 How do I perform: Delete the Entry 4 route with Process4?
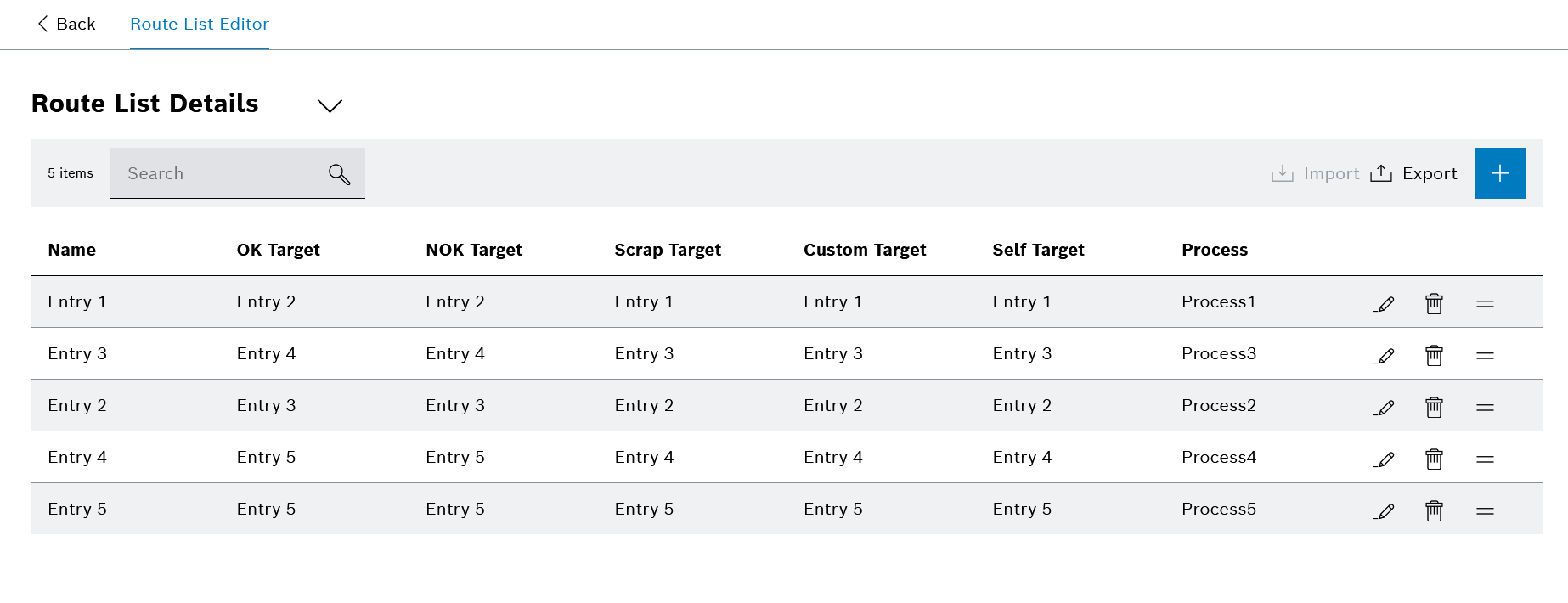pyautogui.click(x=1434, y=458)
